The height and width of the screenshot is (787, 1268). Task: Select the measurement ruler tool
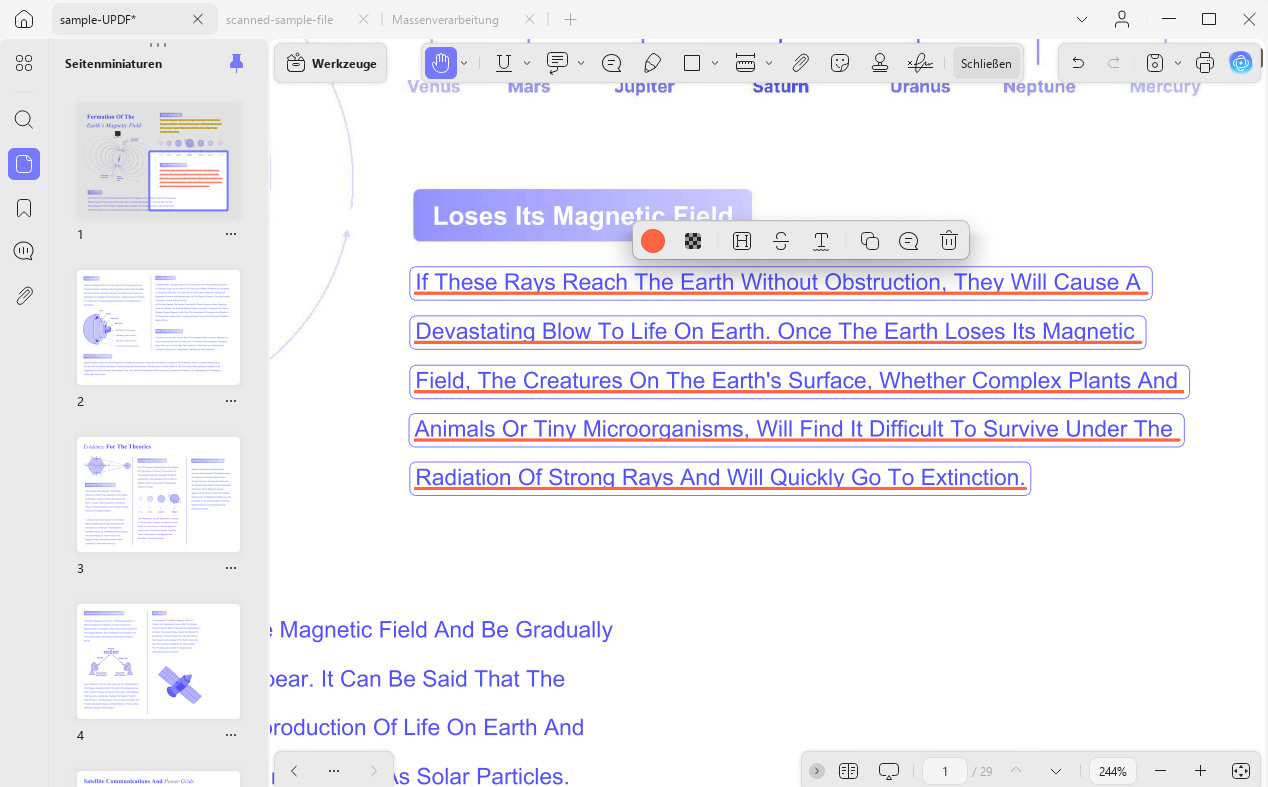(745, 63)
